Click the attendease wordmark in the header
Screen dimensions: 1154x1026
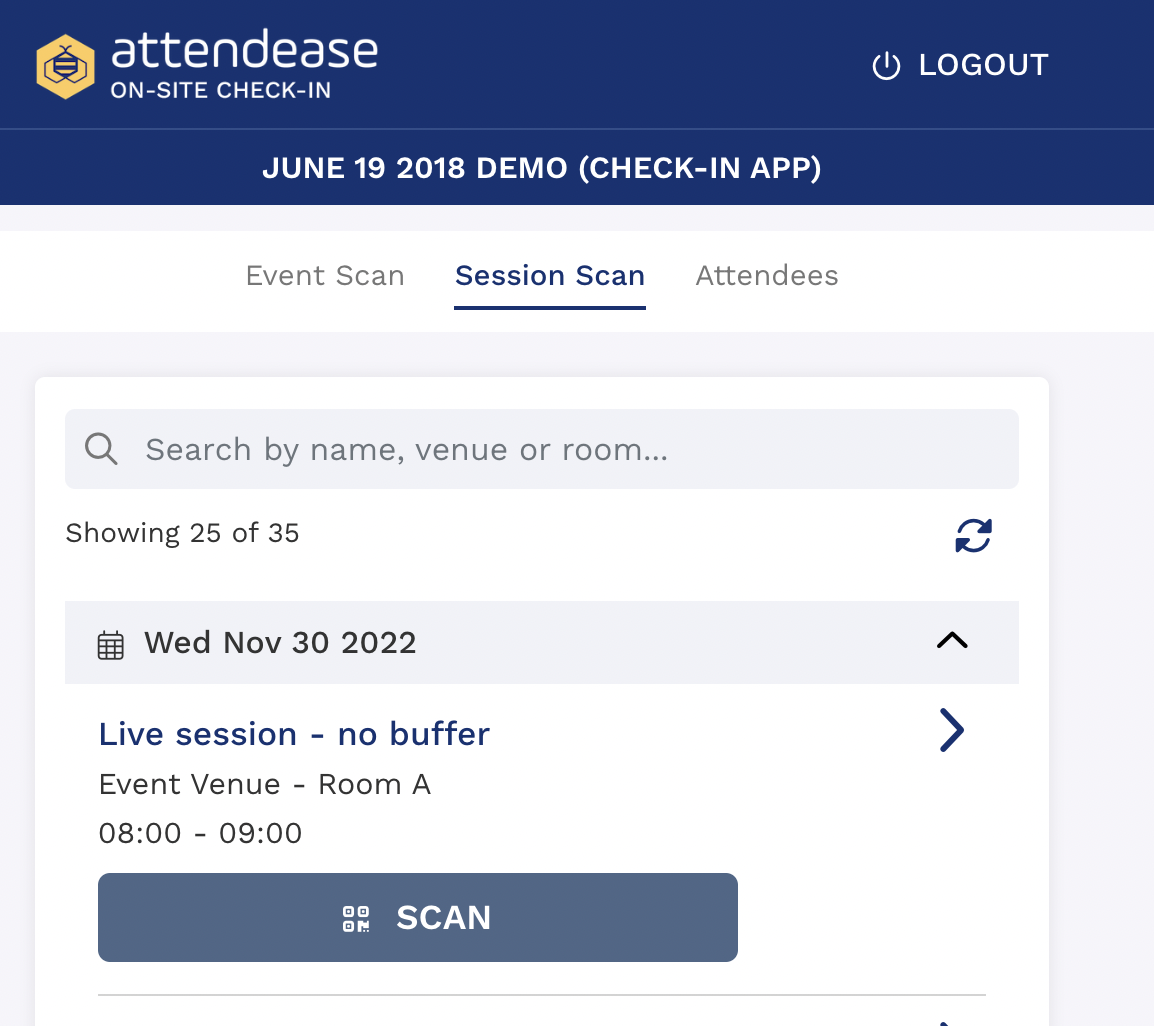[x=245, y=50]
